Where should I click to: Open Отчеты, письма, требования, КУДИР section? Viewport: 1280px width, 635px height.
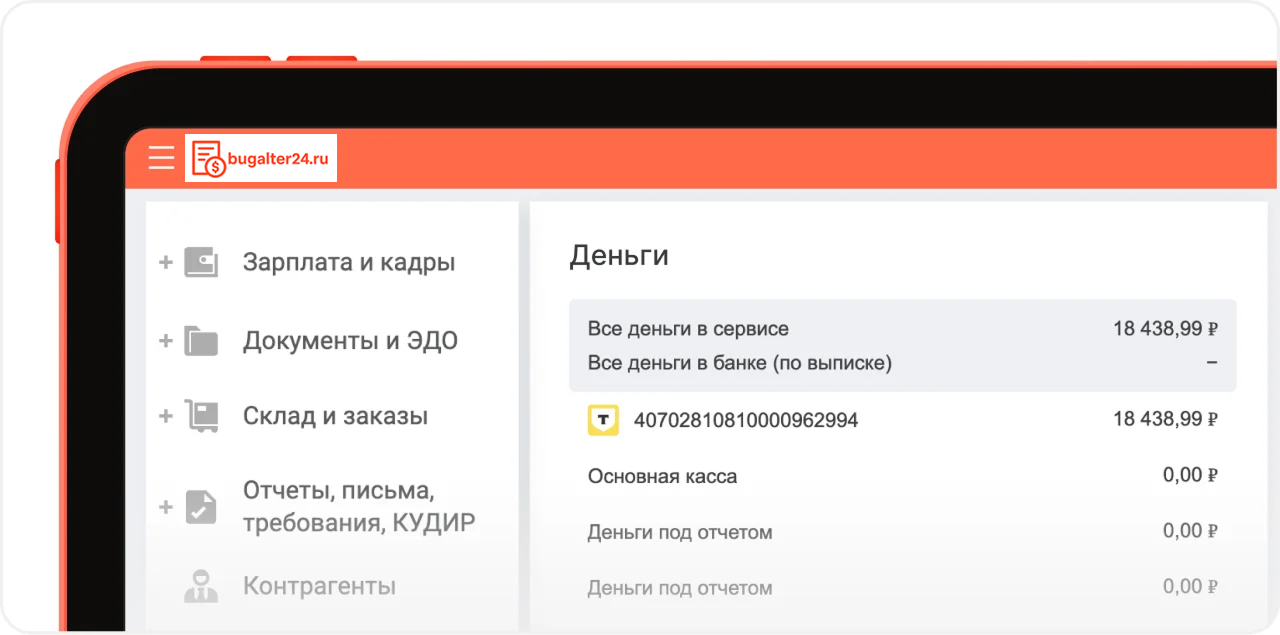tap(359, 507)
